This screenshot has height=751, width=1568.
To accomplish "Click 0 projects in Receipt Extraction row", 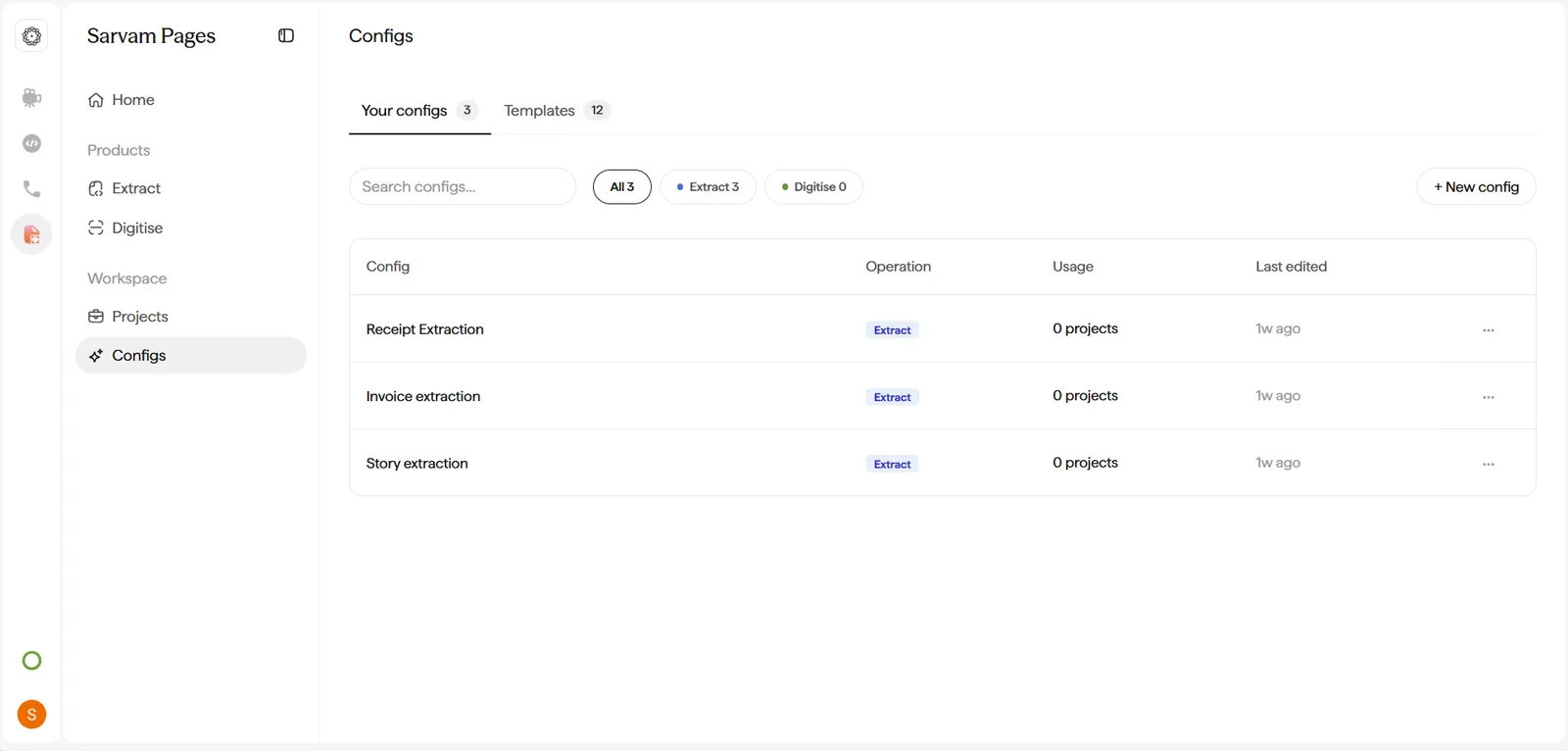I will tap(1085, 328).
